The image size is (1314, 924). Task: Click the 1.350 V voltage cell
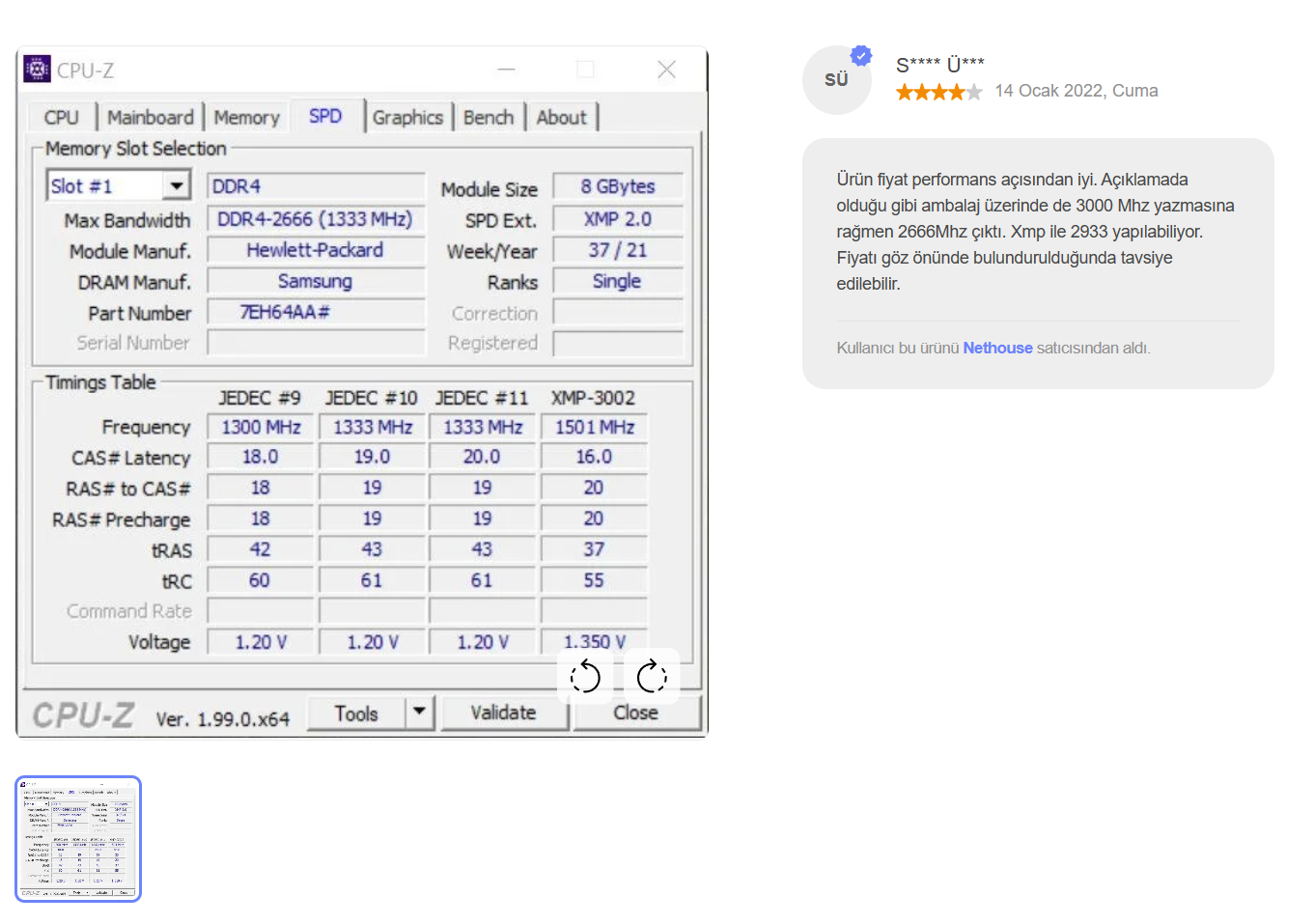coord(594,642)
